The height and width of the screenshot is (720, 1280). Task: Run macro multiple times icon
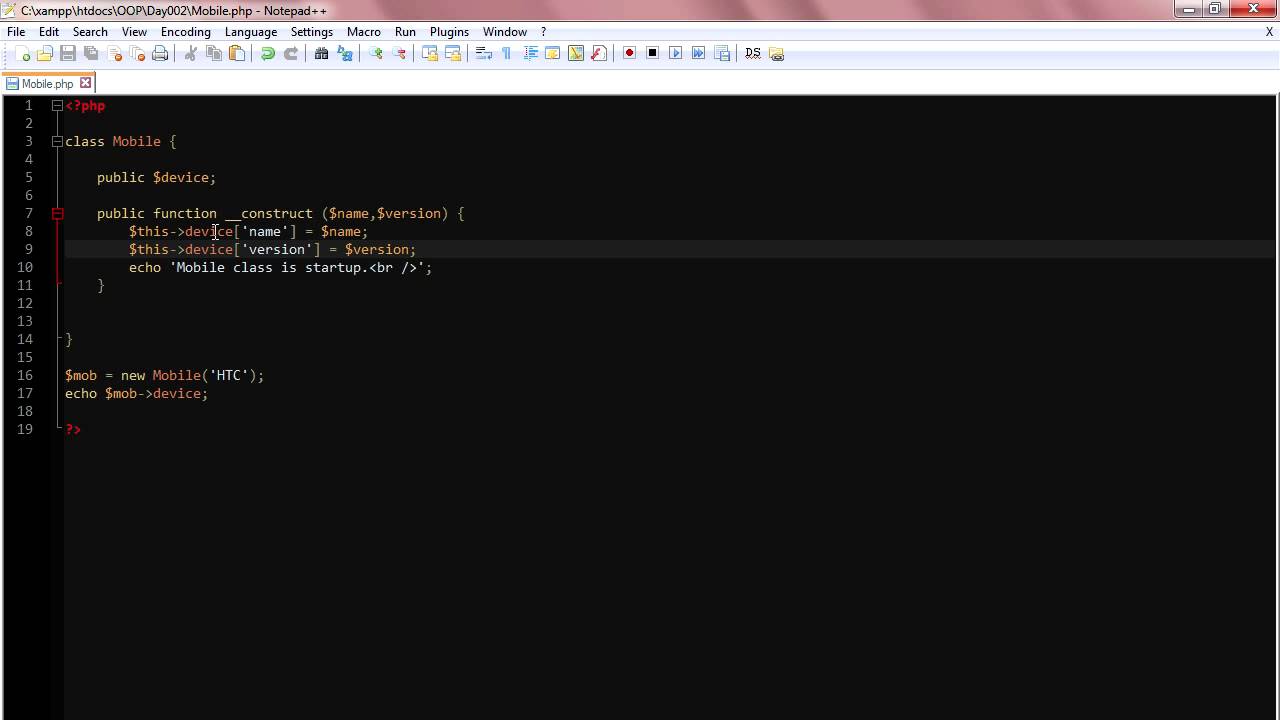coord(699,54)
